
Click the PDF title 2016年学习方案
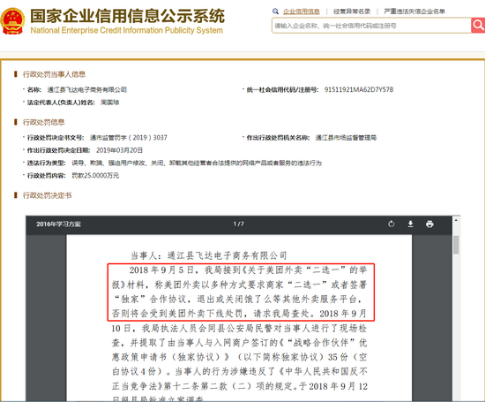59,224
